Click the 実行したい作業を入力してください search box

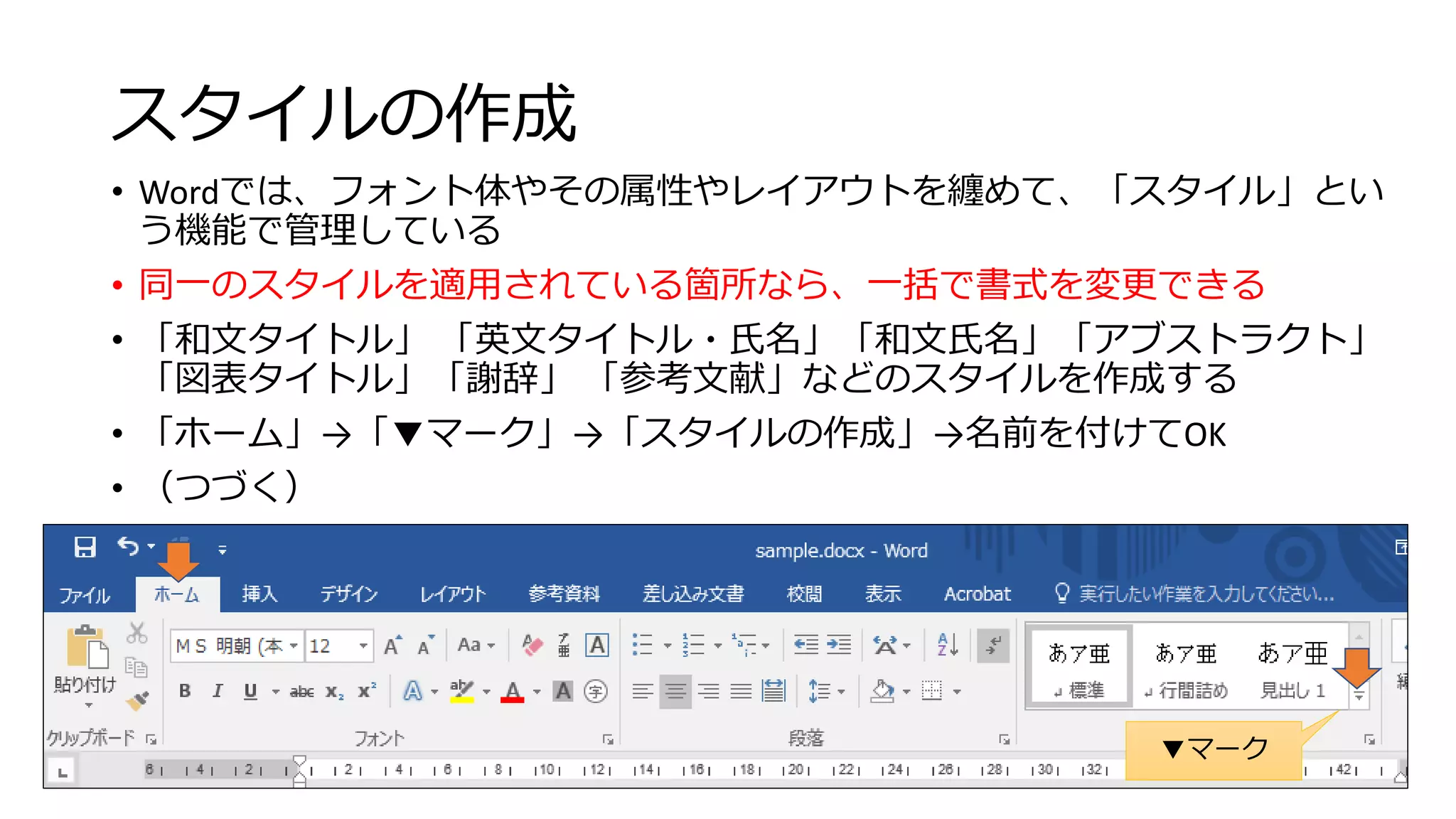click(1194, 594)
